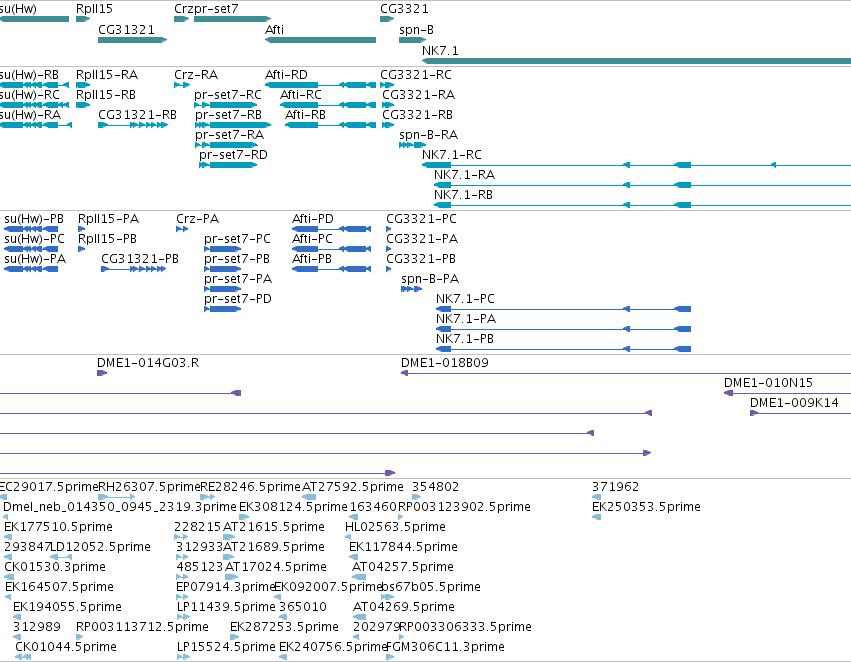Select the su(Hw) gene bar
This screenshot has width=851, height=662.
(x=34, y=19)
